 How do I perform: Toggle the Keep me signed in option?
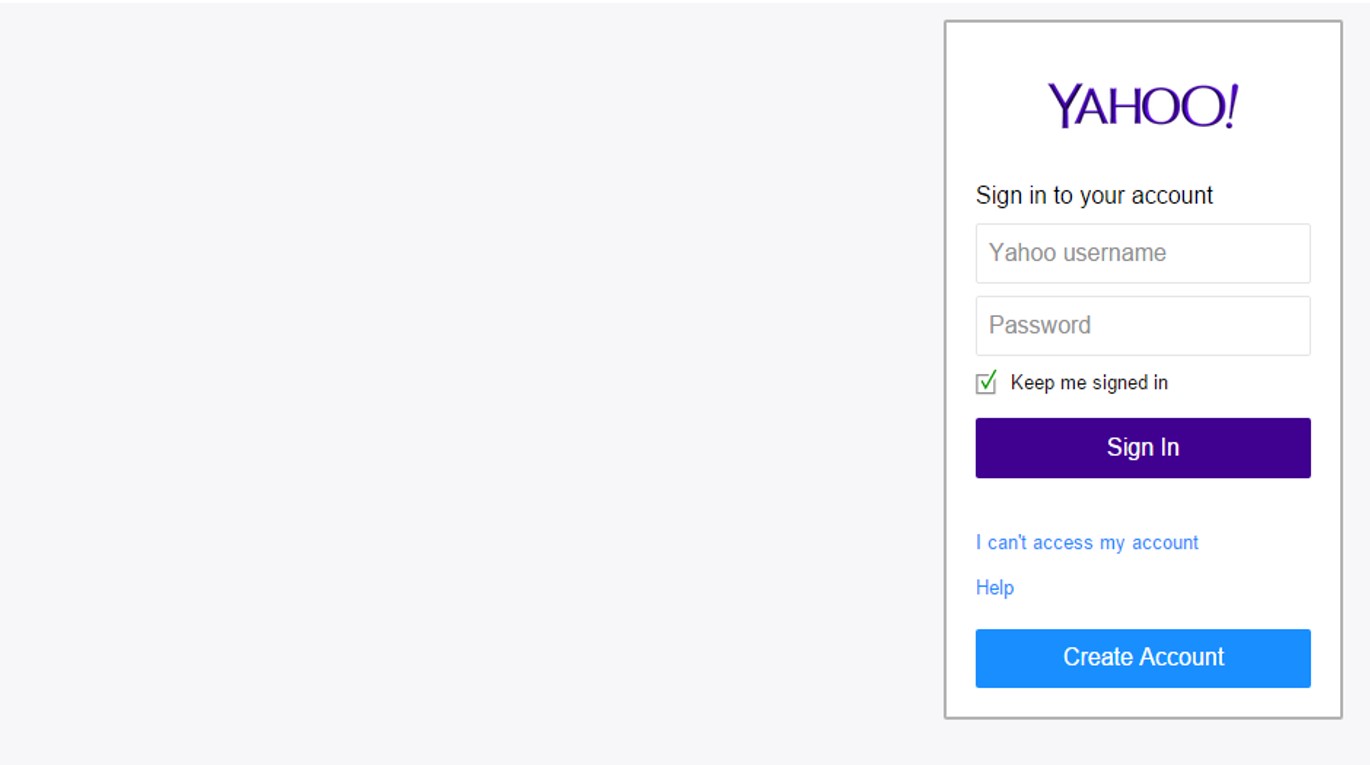click(x=984, y=382)
